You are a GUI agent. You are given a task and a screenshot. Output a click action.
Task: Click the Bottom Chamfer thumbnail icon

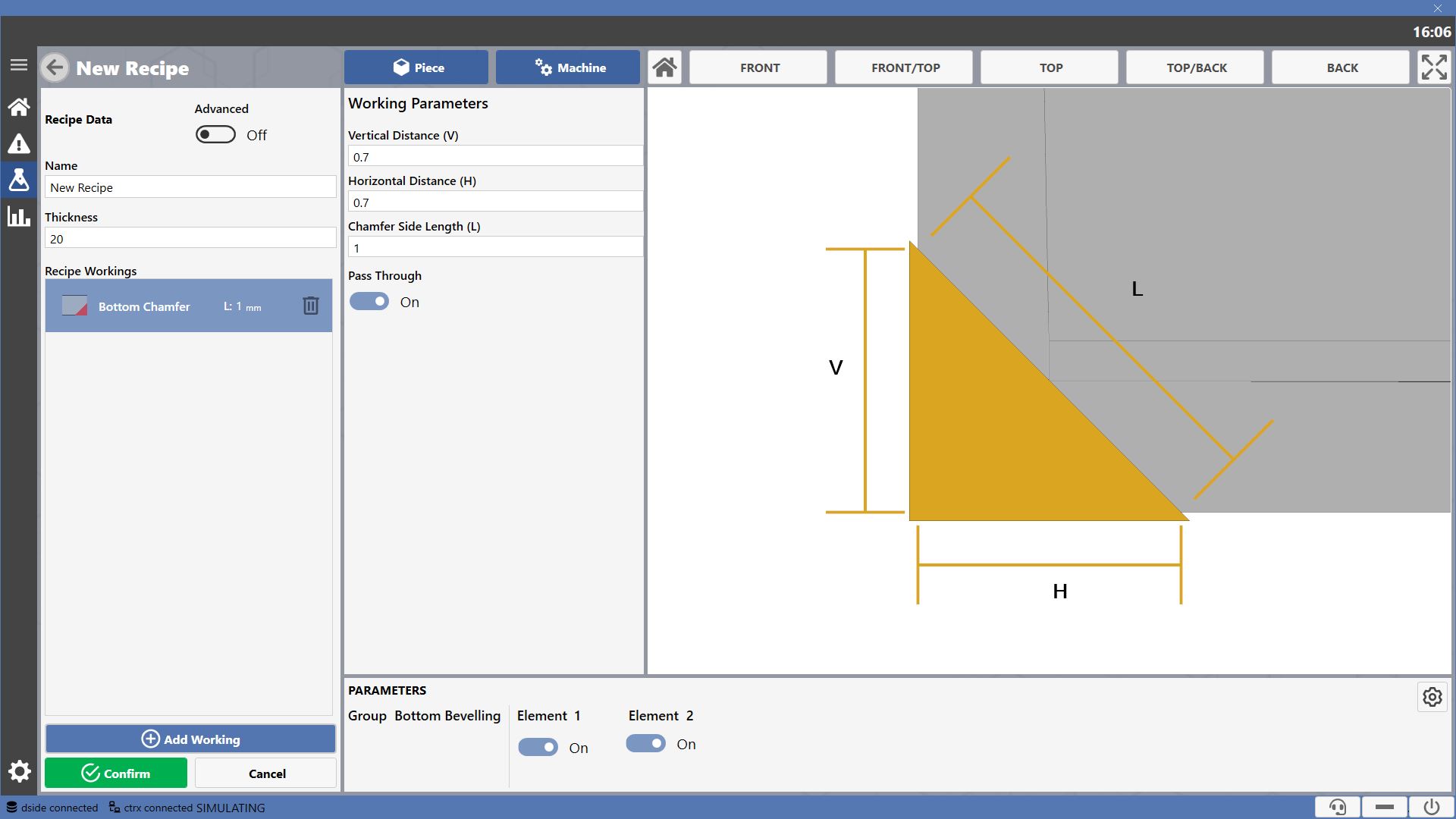click(x=74, y=306)
